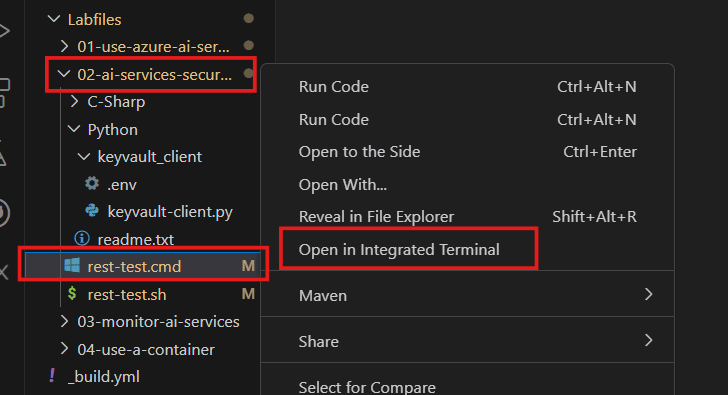Click the dollar shell icon of rest-test.sh
The image size is (728, 395).
72,293
